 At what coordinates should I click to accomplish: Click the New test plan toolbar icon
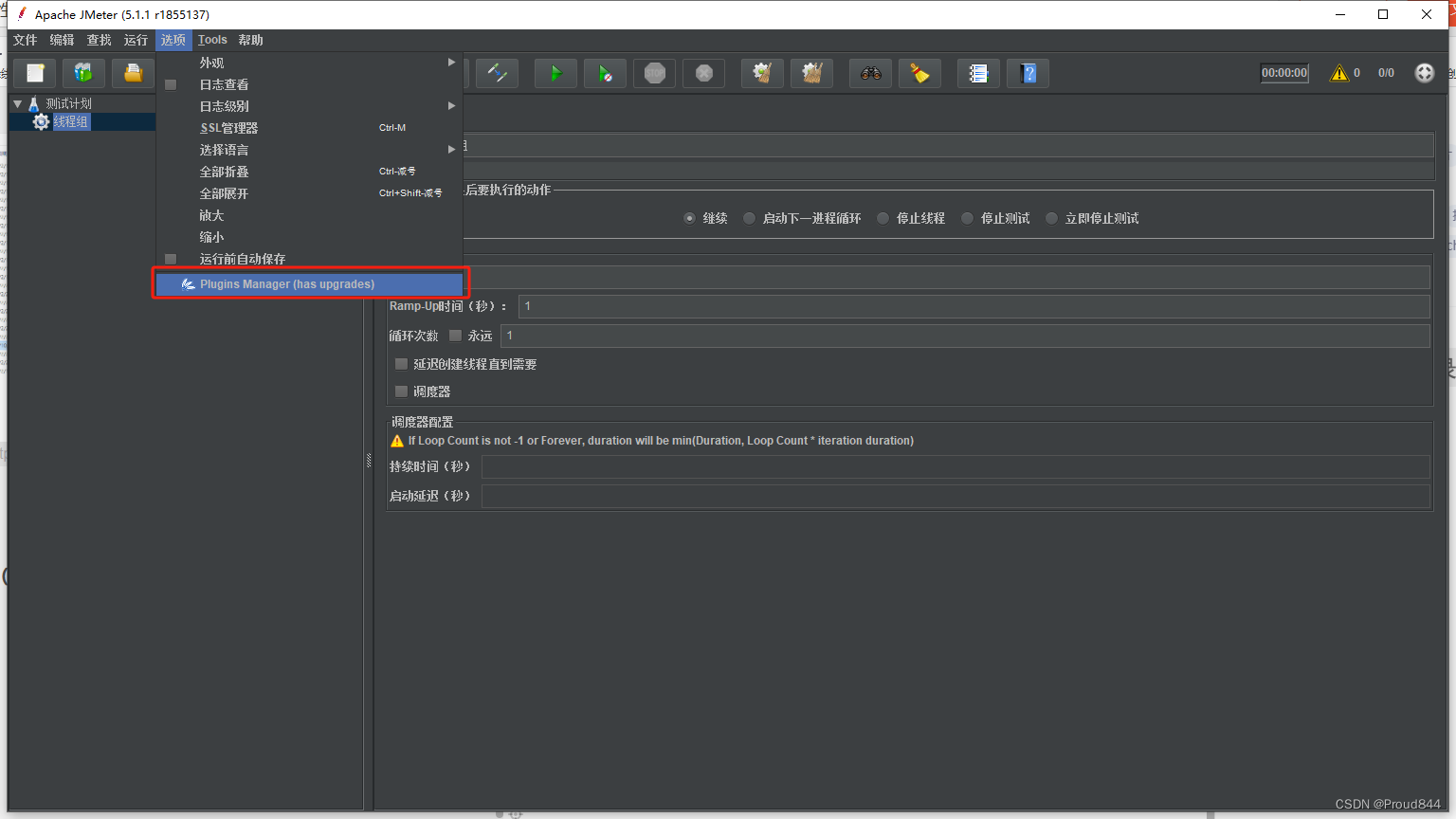[x=35, y=73]
